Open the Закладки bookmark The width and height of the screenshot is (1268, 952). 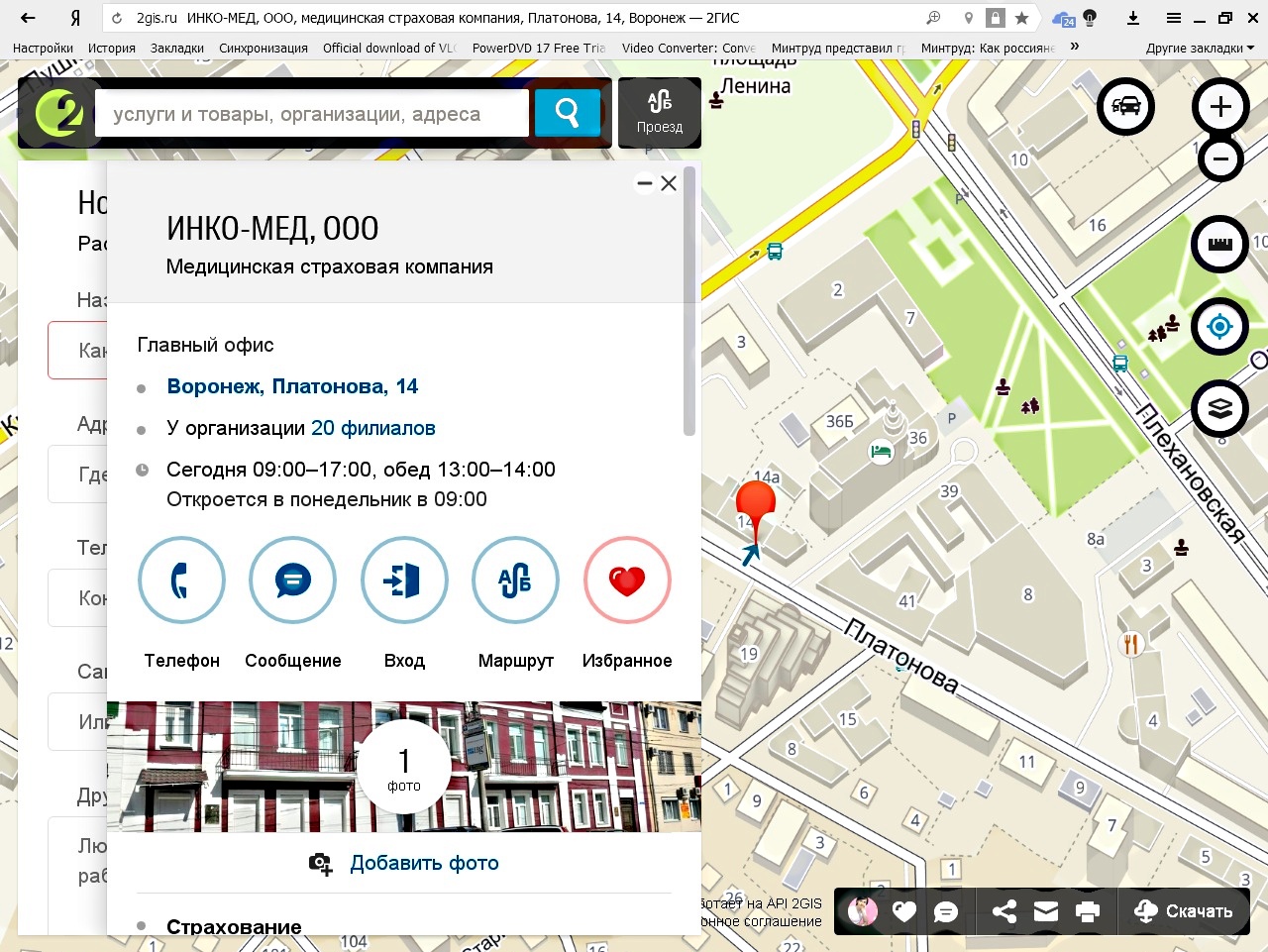177,48
